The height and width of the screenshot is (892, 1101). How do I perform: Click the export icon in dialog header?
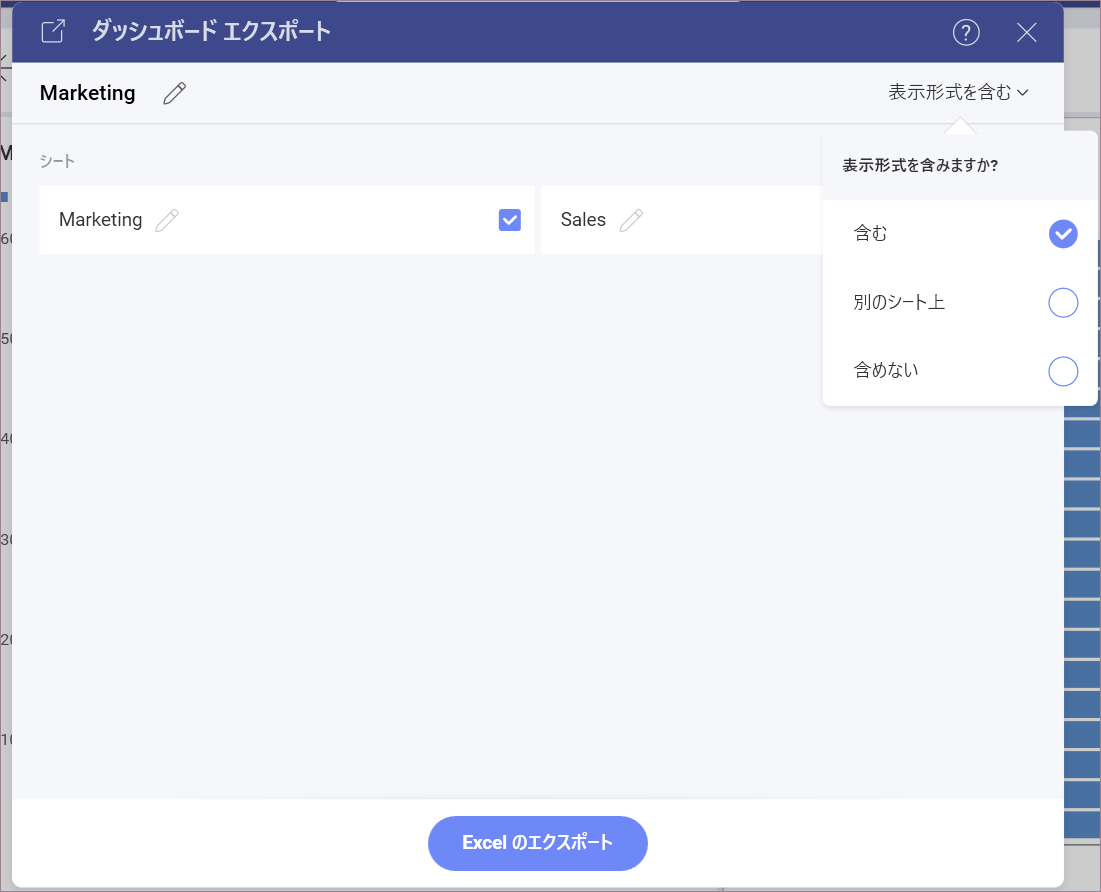click(53, 32)
